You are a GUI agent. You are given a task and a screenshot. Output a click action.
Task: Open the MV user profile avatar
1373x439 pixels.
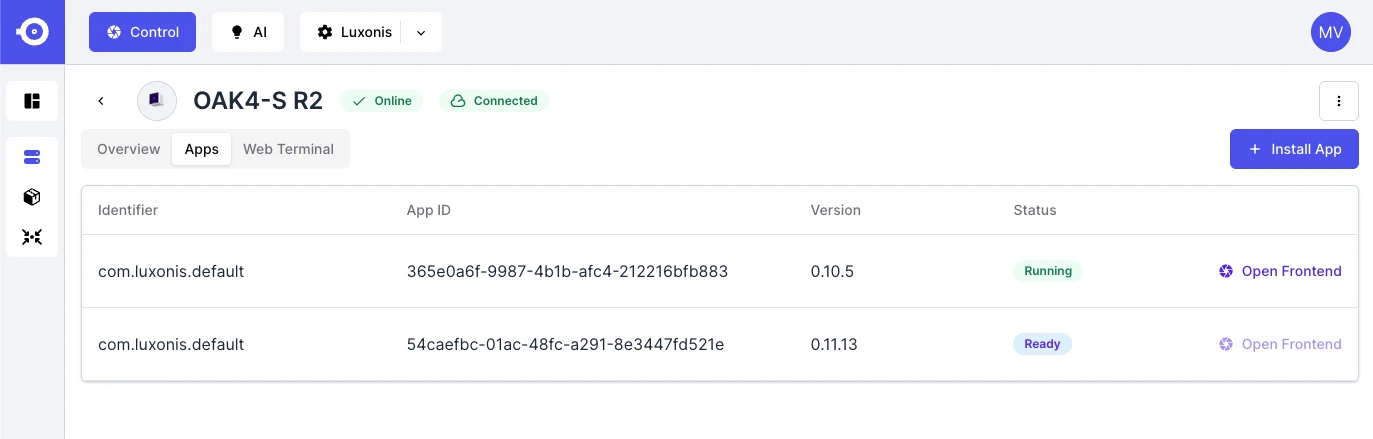coord(1331,32)
